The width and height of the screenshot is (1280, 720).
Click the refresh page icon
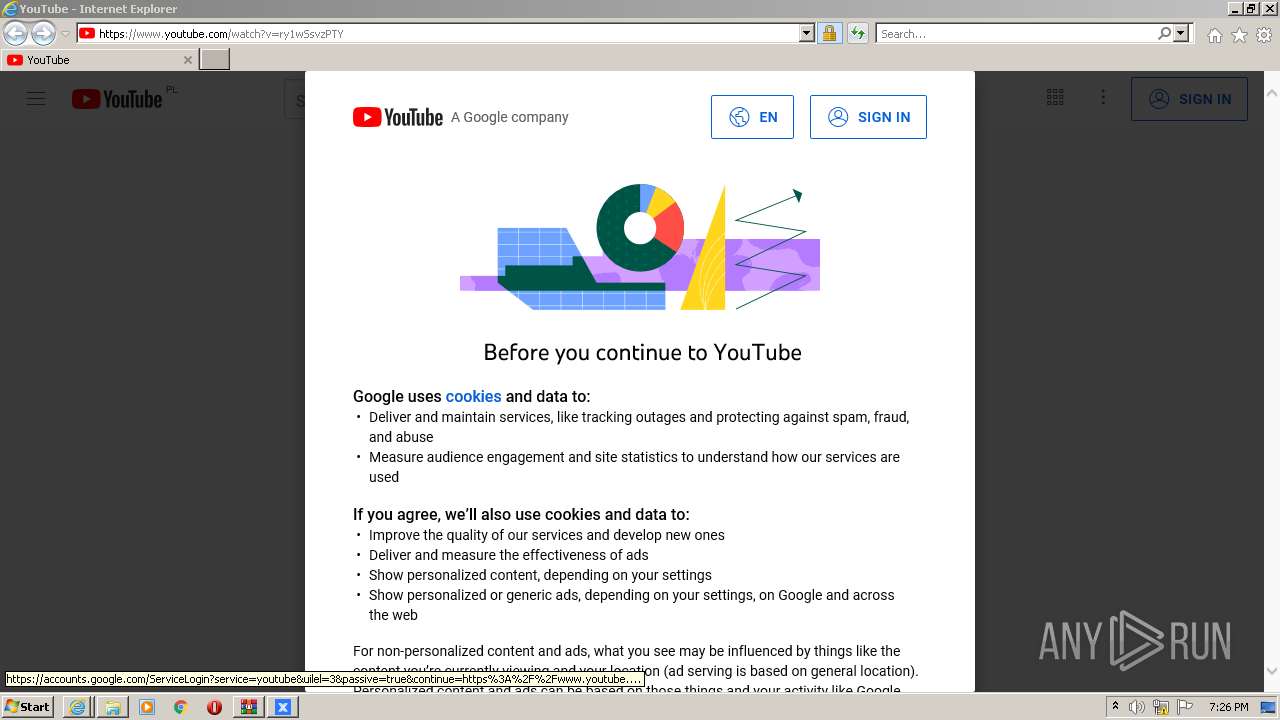(x=857, y=34)
